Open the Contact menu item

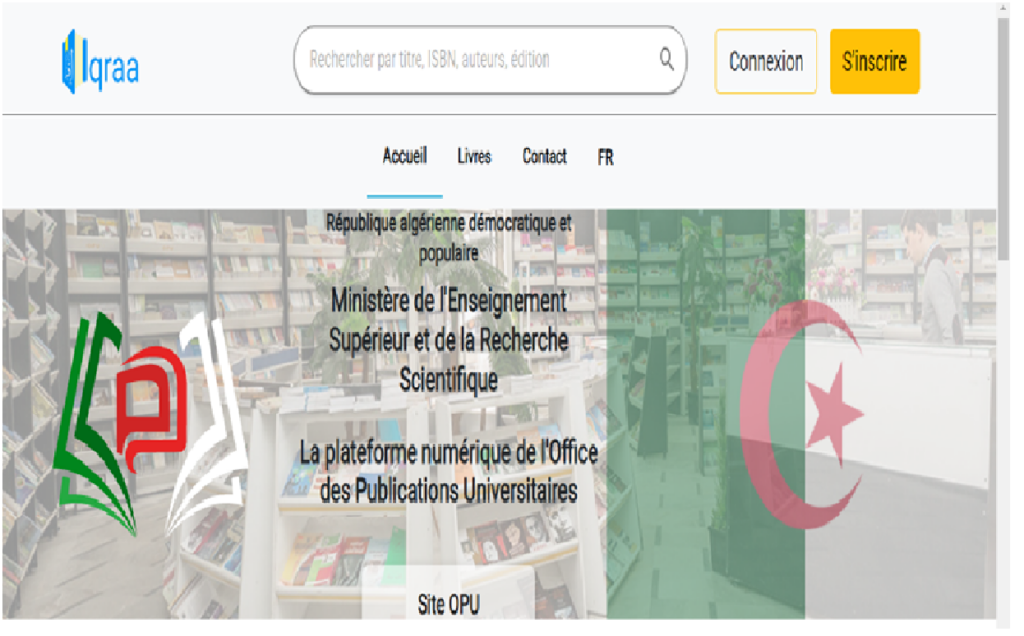[x=545, y=157]
